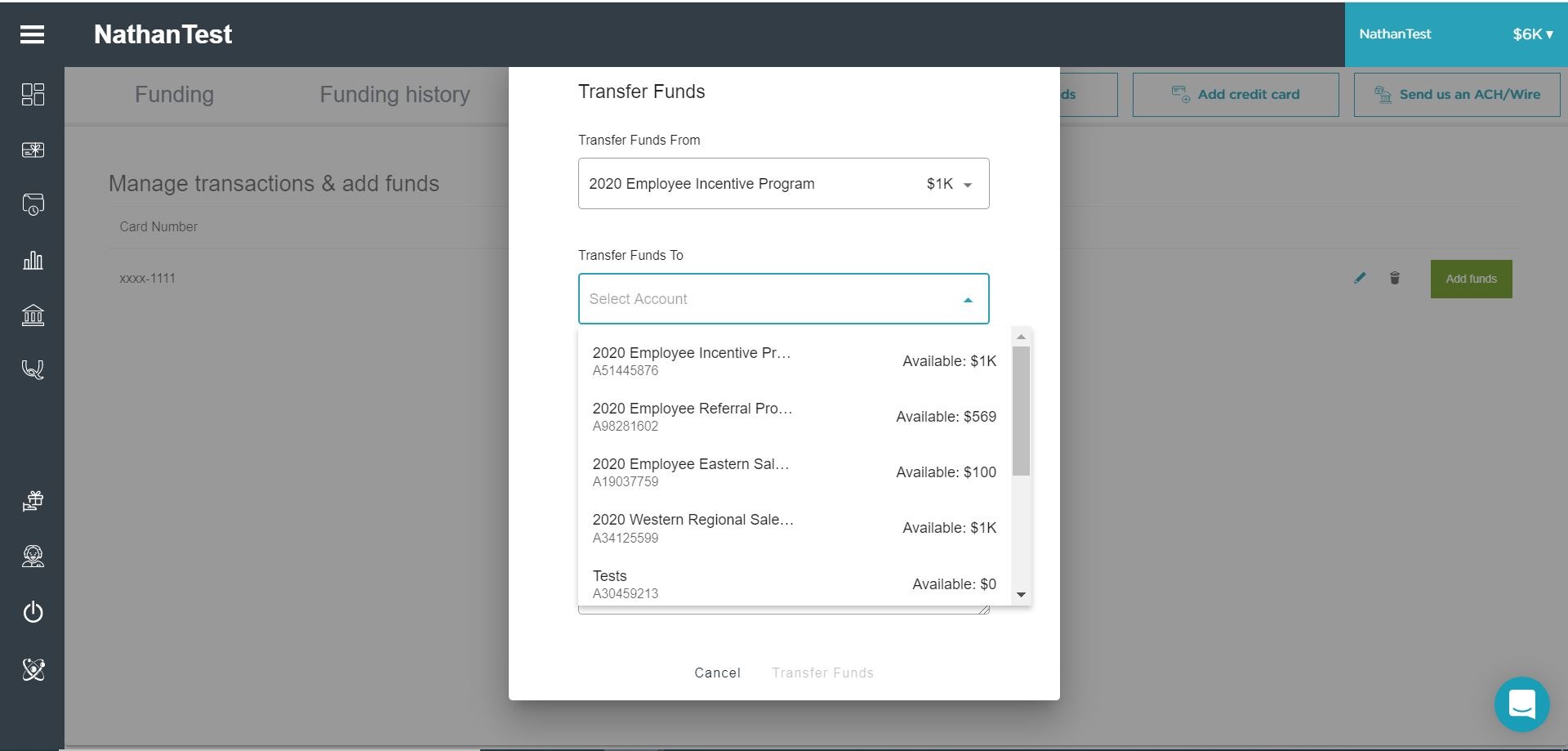Switch to the Funding history tab
1568x751 pixels.
(x=394, y=95)
